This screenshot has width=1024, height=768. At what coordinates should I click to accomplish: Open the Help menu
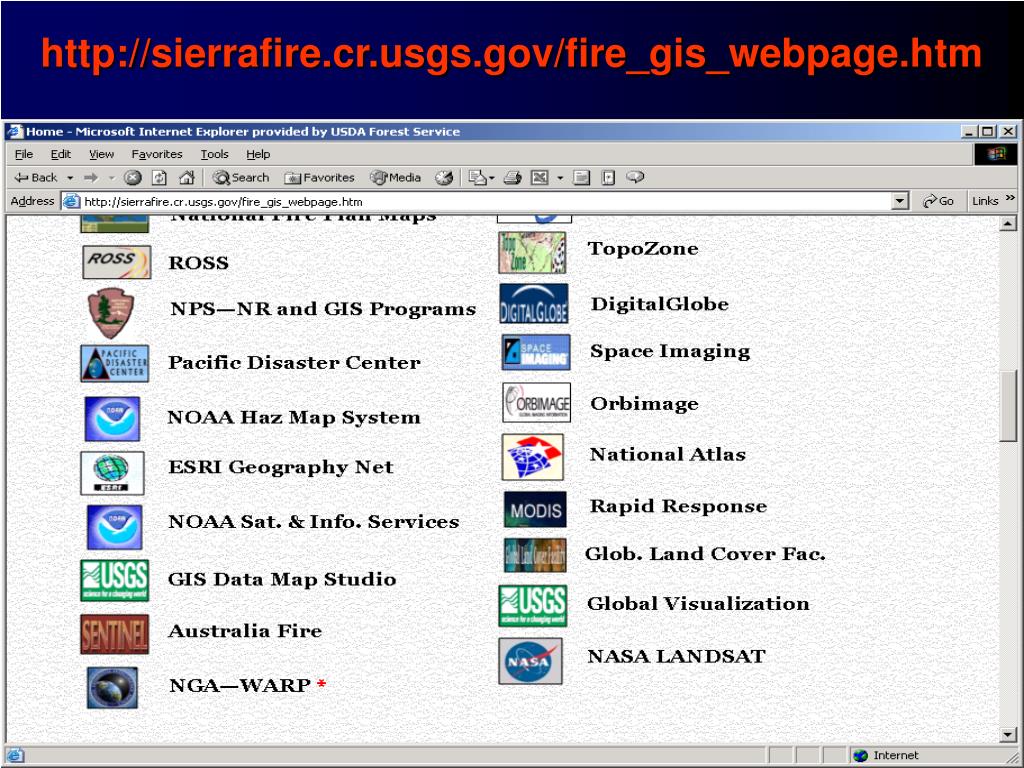258,154
